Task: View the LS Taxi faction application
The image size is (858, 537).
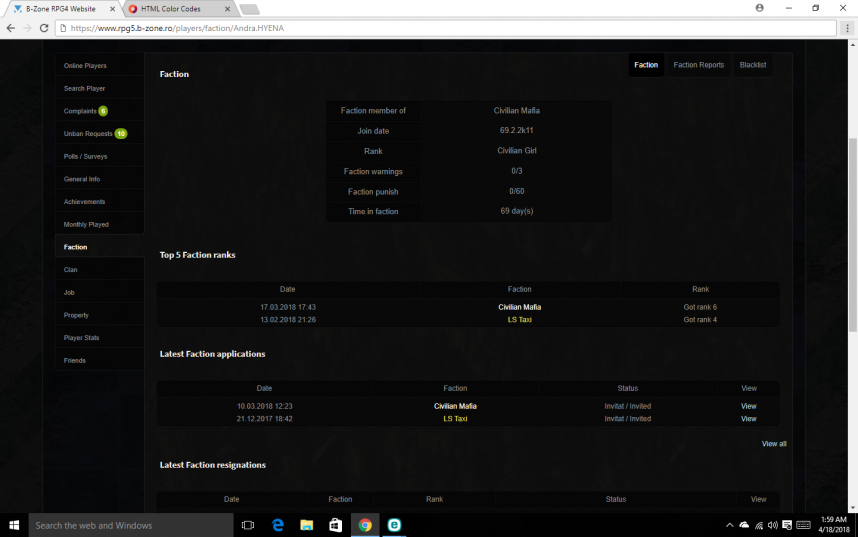Action: [x=748, y=419]
